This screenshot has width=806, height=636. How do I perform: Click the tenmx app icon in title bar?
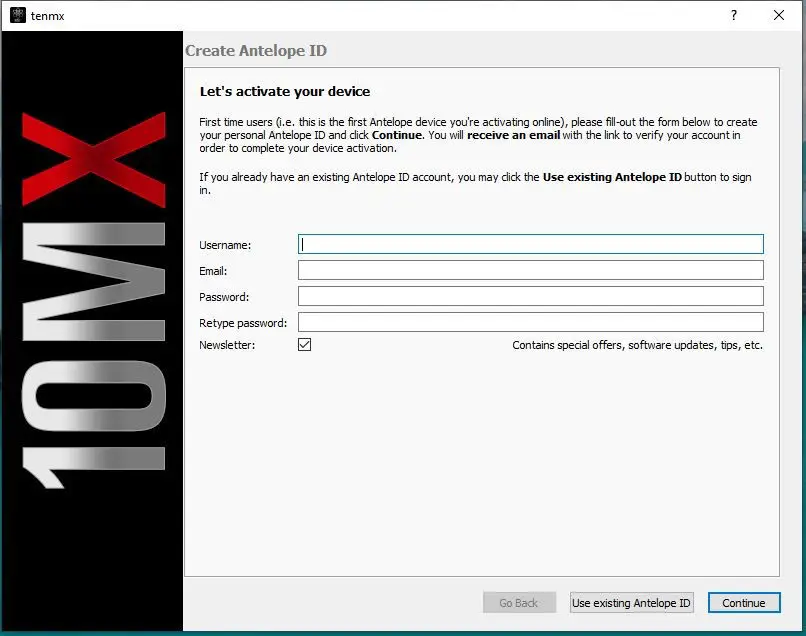17,15
